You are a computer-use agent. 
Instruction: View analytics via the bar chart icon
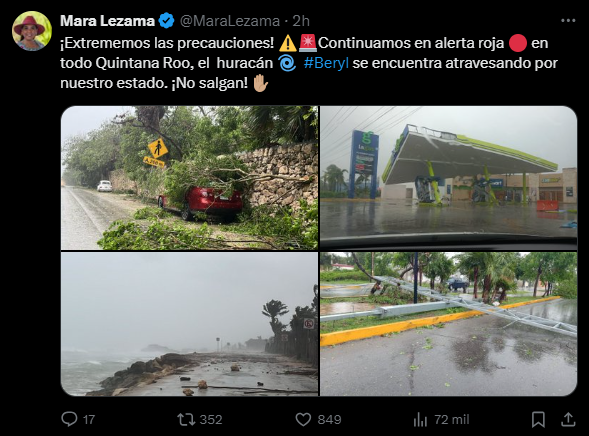click(420, 419)
